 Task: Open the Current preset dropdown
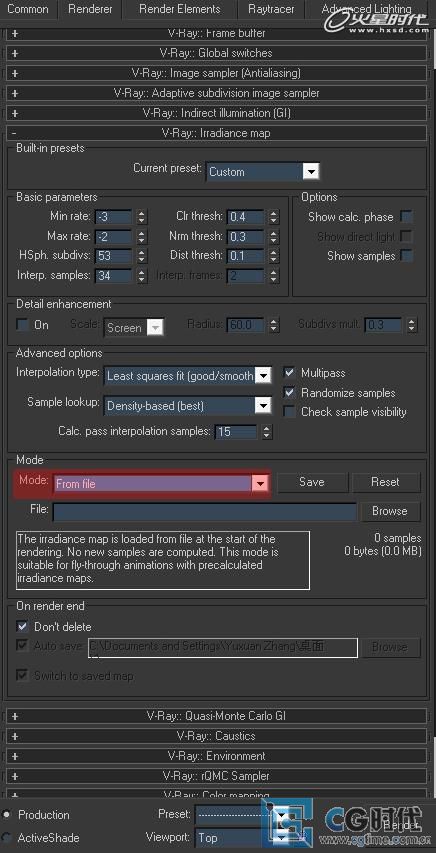pos(262,172)
